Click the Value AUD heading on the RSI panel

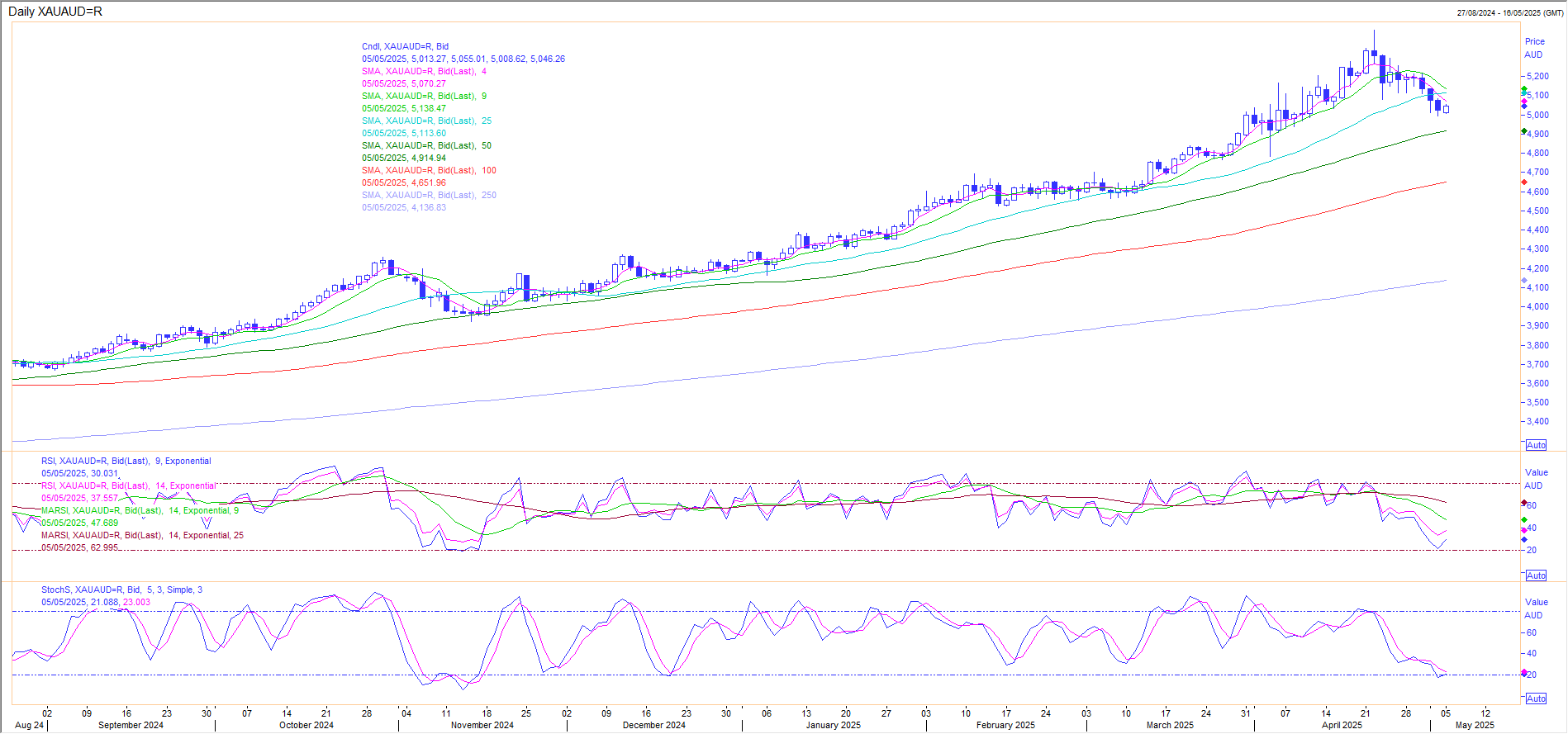(1536, 479)
